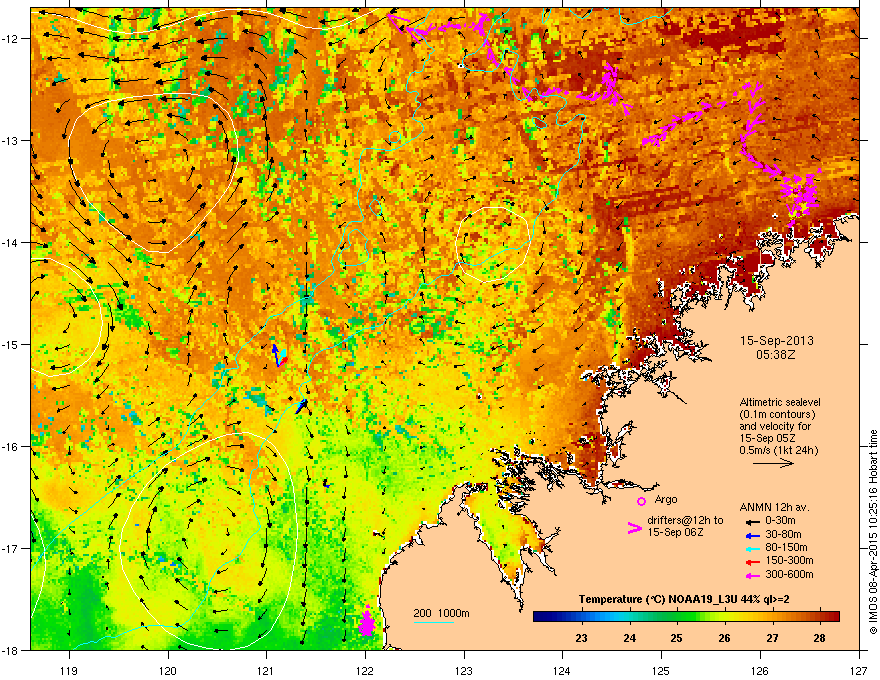This screenshot has height=680, width=880.
Task: Click the 0.5m/s velocity reference arrow
Action: [x=773, y=463]
